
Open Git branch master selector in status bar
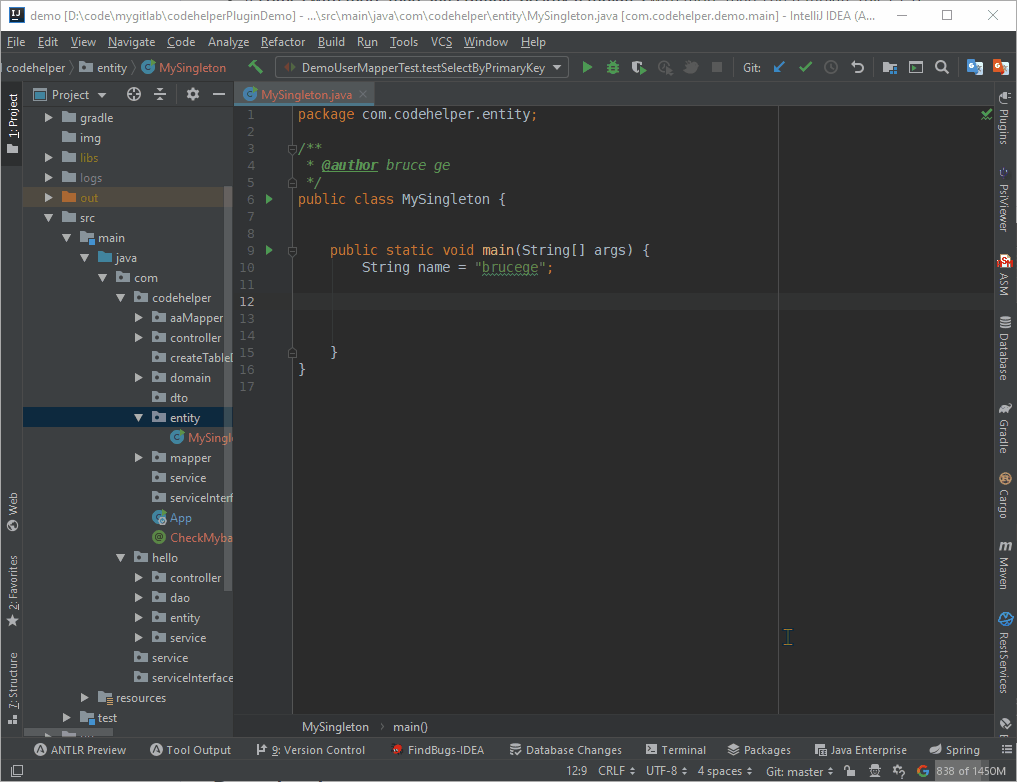(800, 771)
